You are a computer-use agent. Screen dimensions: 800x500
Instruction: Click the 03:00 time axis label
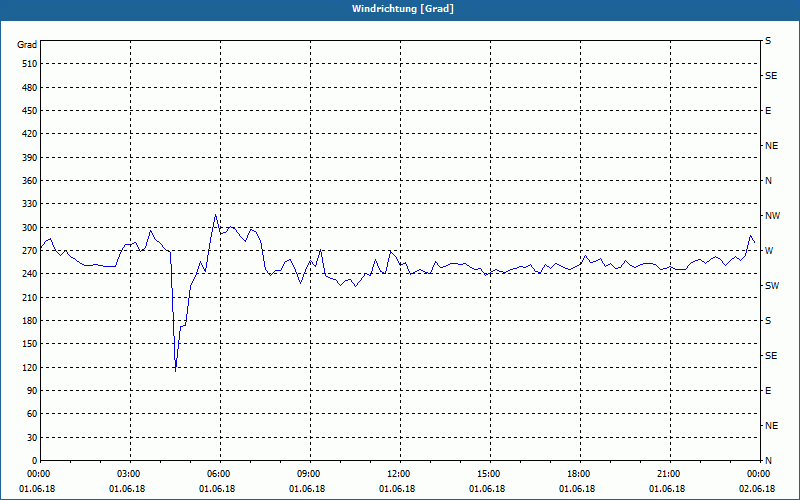128,474
